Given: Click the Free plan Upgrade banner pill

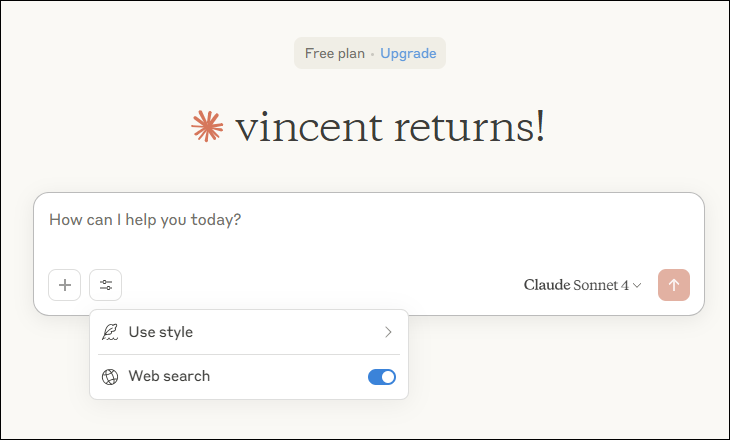Looking at the screenshot, I should click(370, 53).
